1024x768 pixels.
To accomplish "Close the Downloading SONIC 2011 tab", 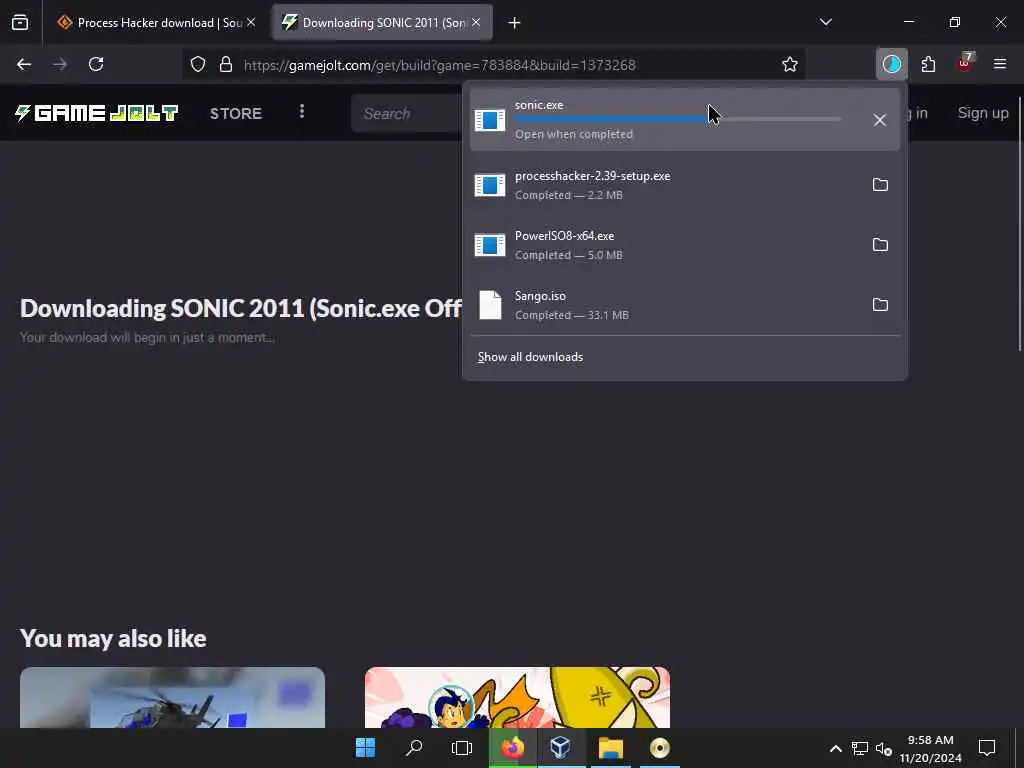I will click(476, 22).
